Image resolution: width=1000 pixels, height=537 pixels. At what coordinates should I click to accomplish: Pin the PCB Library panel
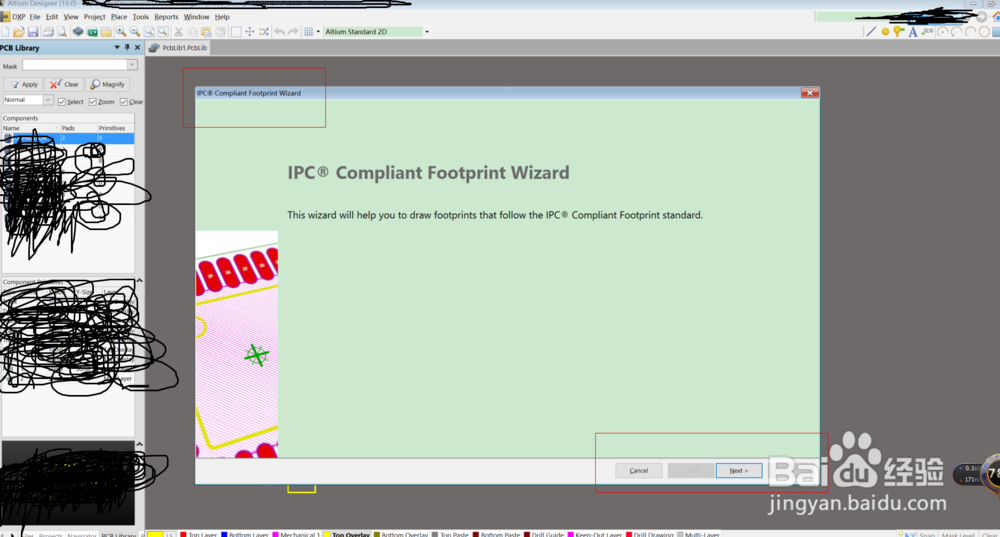[127, 48]
